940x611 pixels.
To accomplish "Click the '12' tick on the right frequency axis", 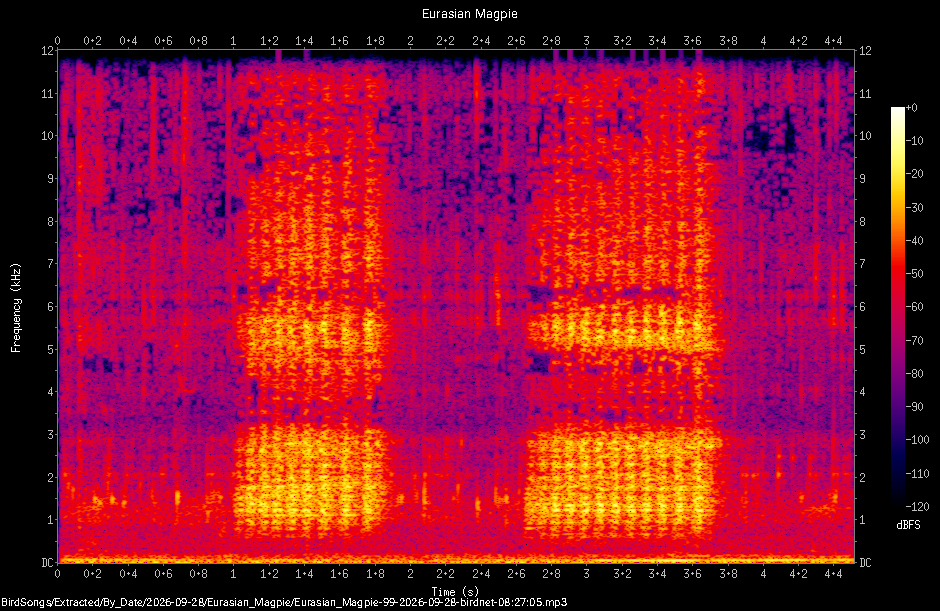I will pyautogui.click(x=865, y=51).
